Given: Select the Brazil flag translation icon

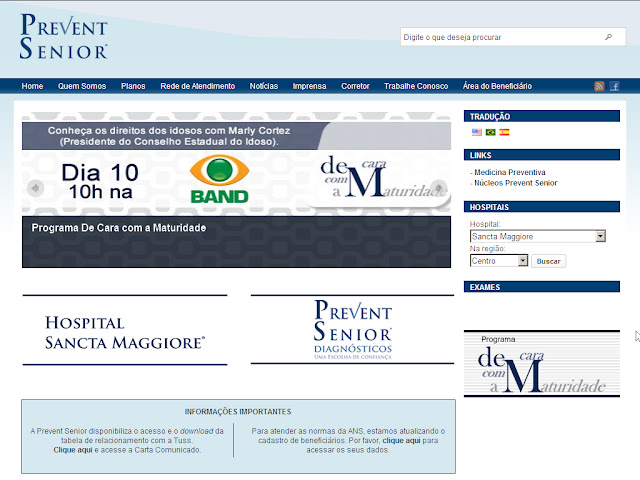Looking at the screenshot, I should click(491, 132).
